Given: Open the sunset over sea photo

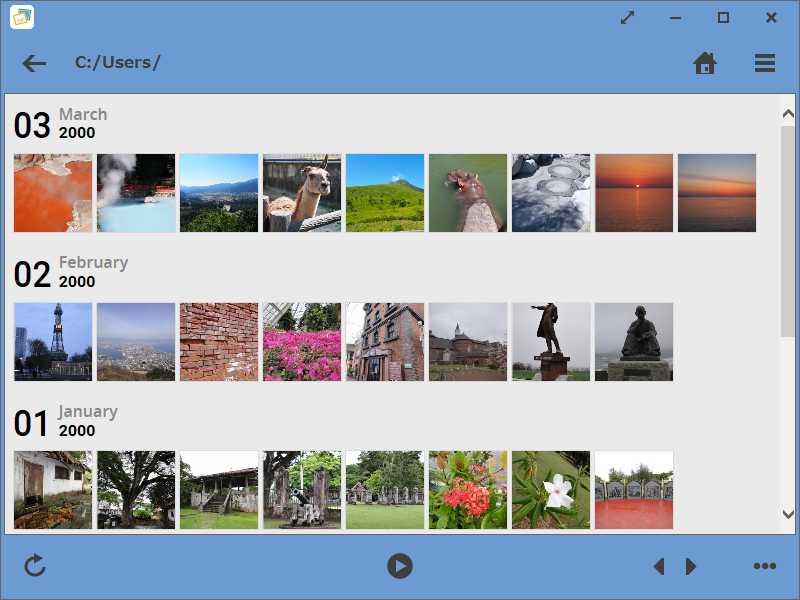Looking at the screenshot, I should (x=634, y=193).
